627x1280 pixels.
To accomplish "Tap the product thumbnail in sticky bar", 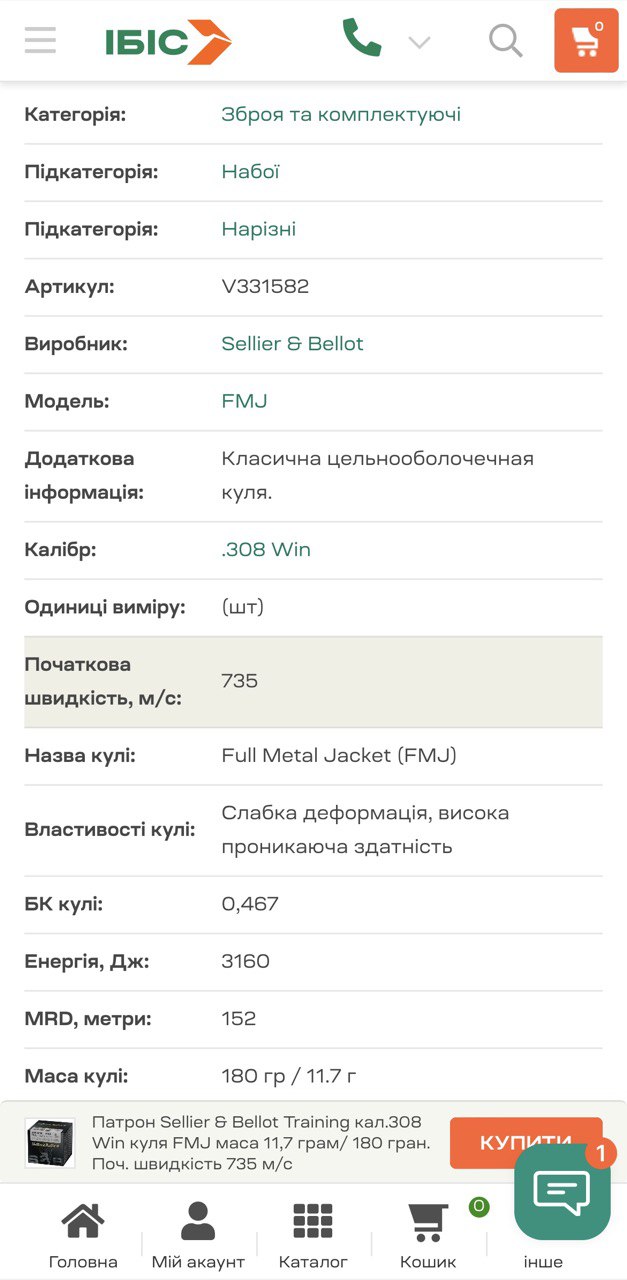I will 50,1143.
